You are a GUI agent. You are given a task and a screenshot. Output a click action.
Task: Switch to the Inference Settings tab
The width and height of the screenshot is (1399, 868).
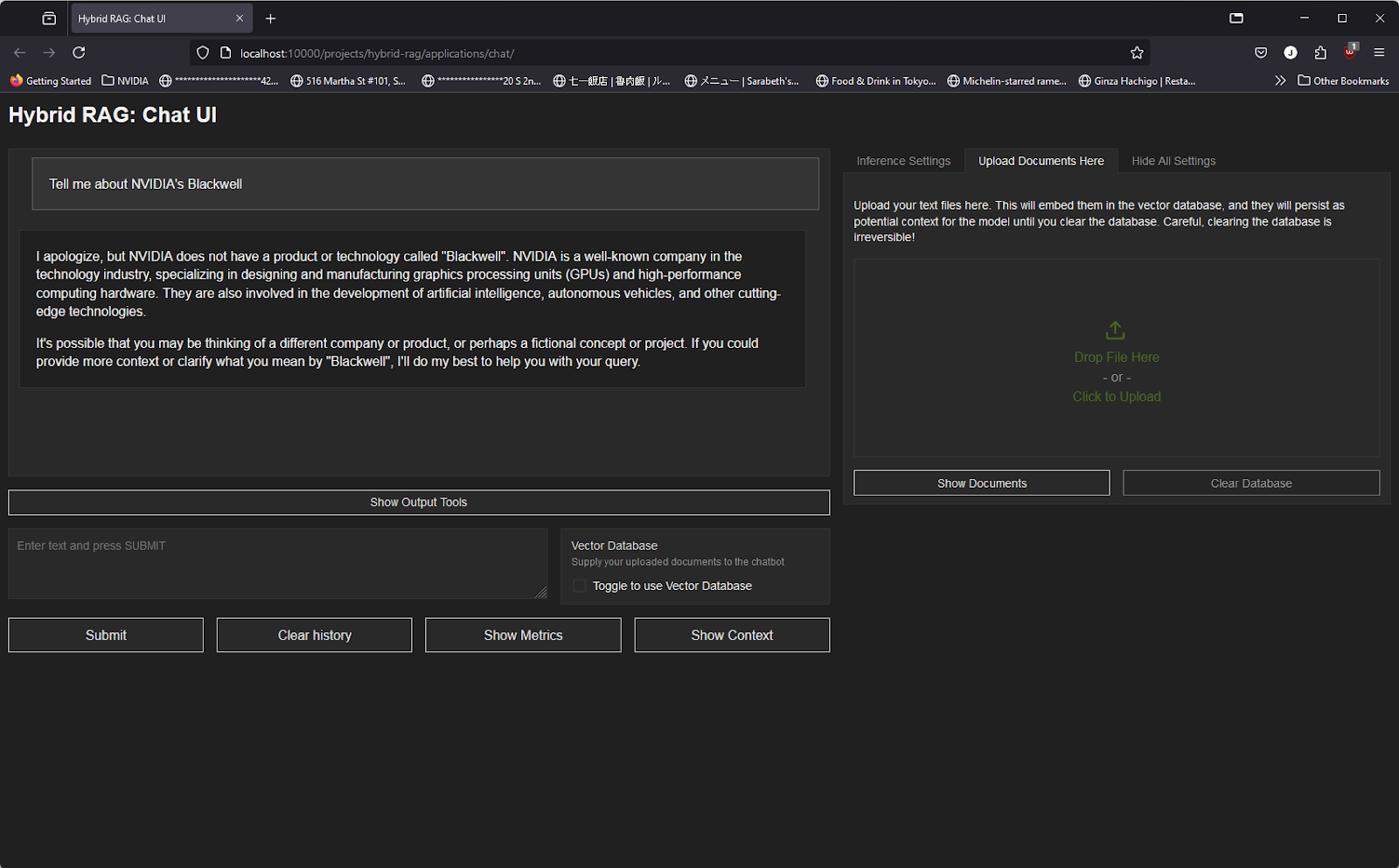pyautogui.click(x=903, y=161)
